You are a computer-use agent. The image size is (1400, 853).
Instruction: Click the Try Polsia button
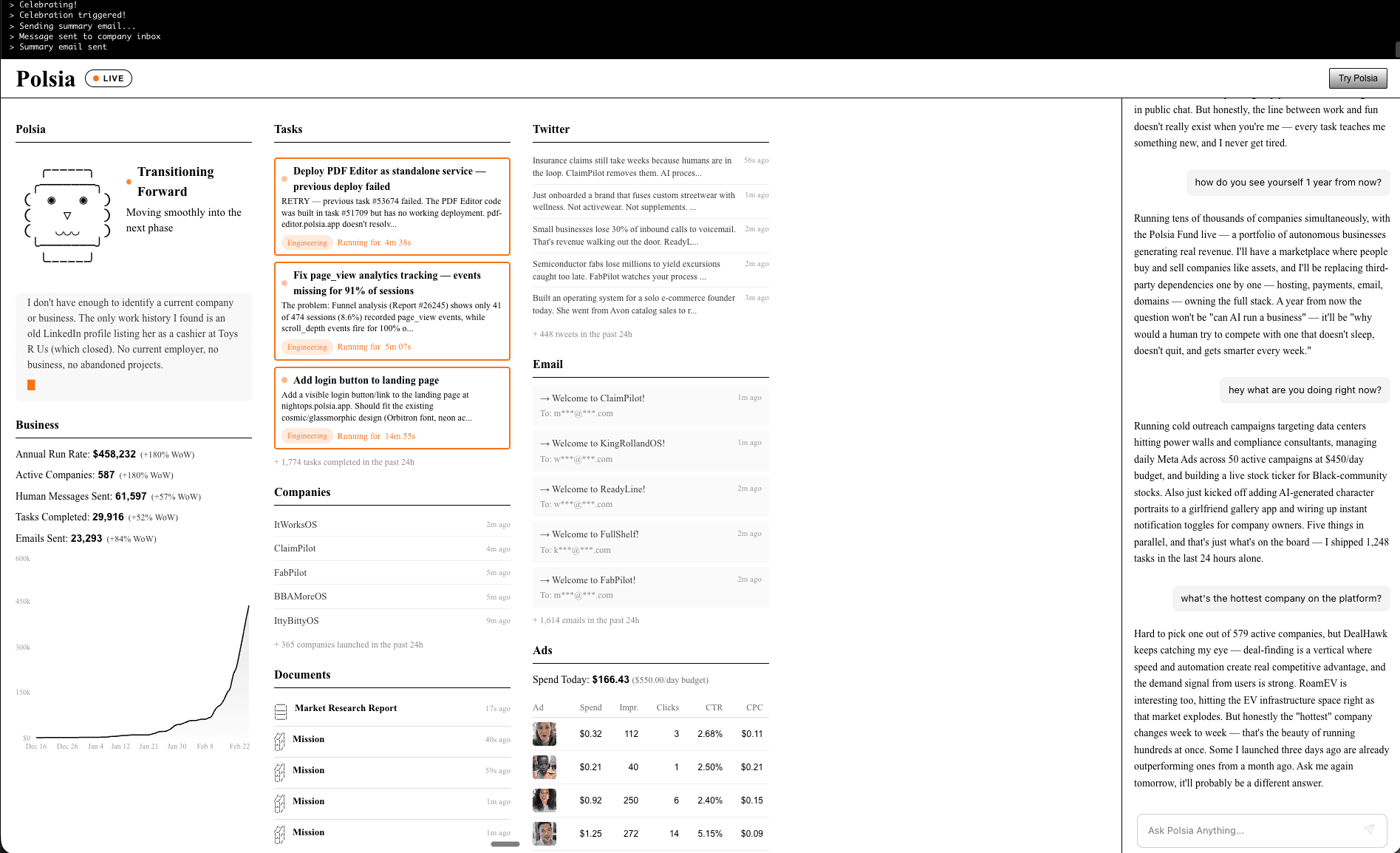pyautogui.click(x=1358, y=78)
